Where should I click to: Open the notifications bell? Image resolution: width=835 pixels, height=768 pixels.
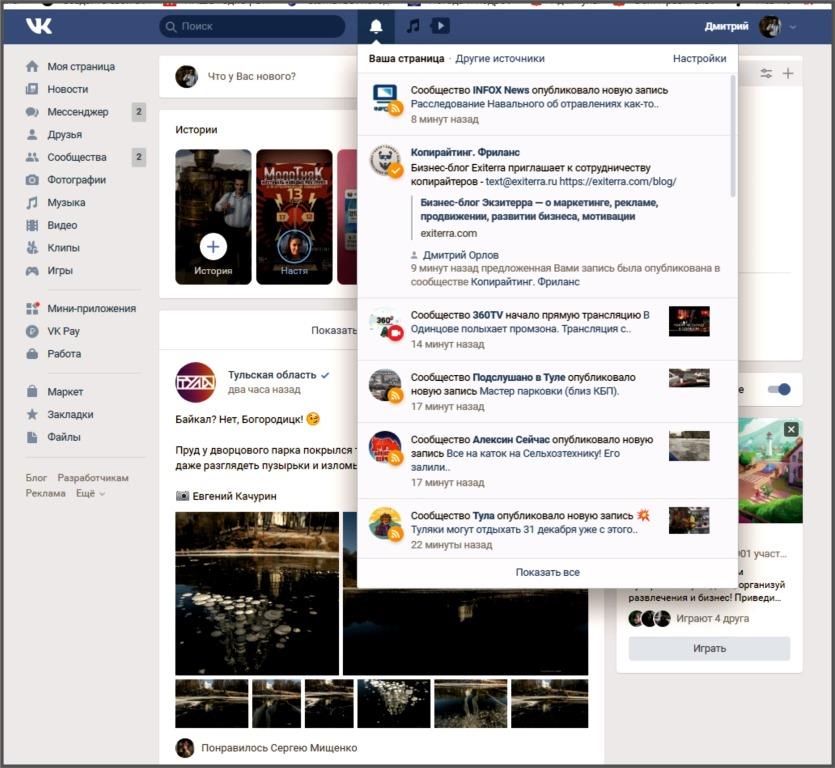click(376, 26)
